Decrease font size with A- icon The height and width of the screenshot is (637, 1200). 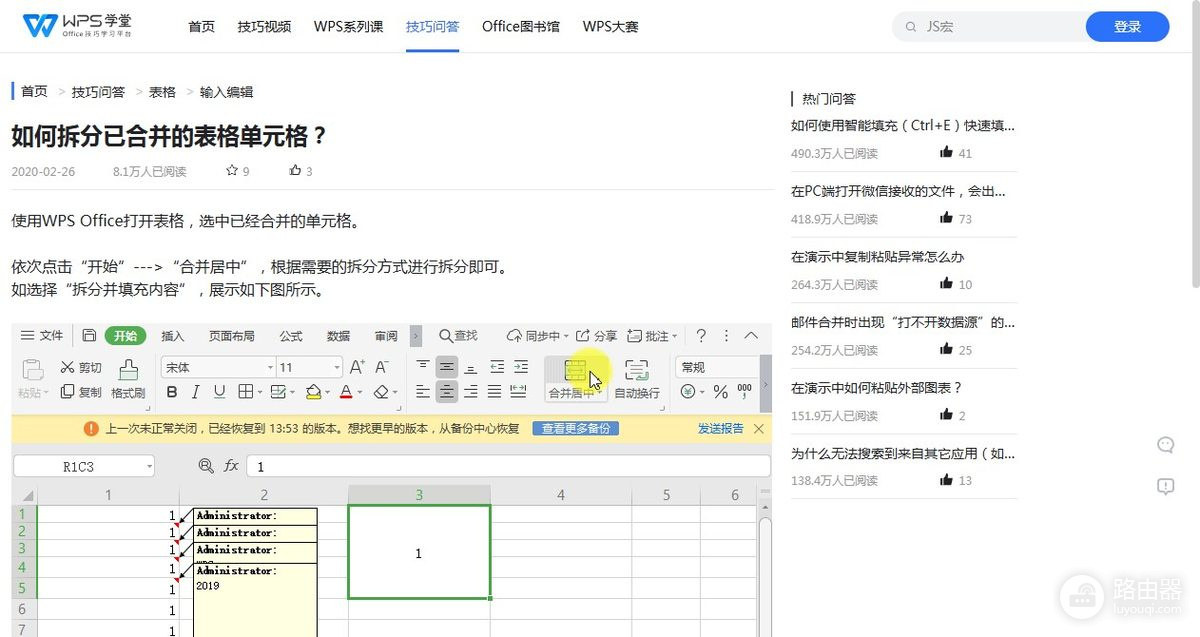click(x=383, y=367)
